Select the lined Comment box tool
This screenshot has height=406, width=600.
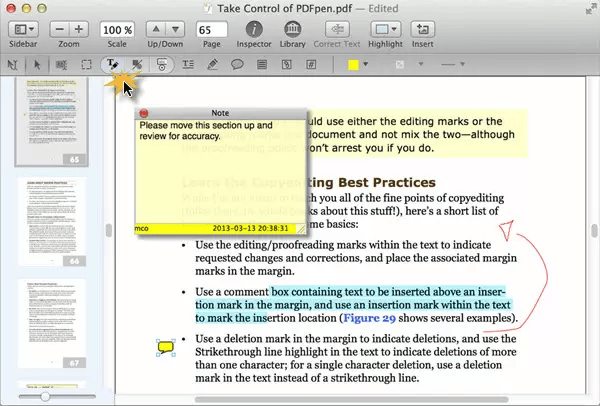click(262, 65)
